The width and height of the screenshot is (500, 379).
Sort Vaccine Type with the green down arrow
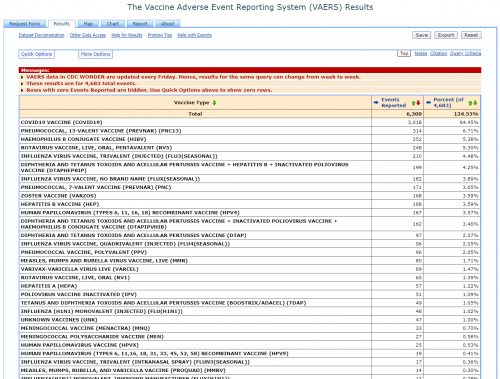click(214, 103)
